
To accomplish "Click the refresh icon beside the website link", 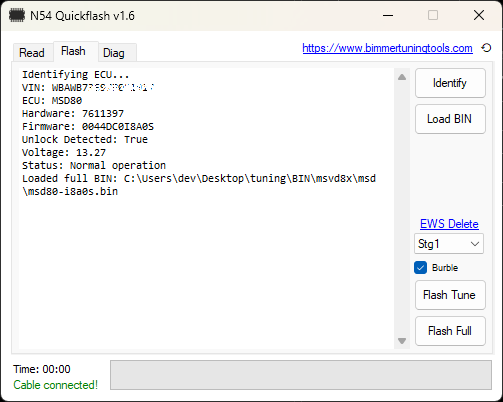I will pos(486,48).
